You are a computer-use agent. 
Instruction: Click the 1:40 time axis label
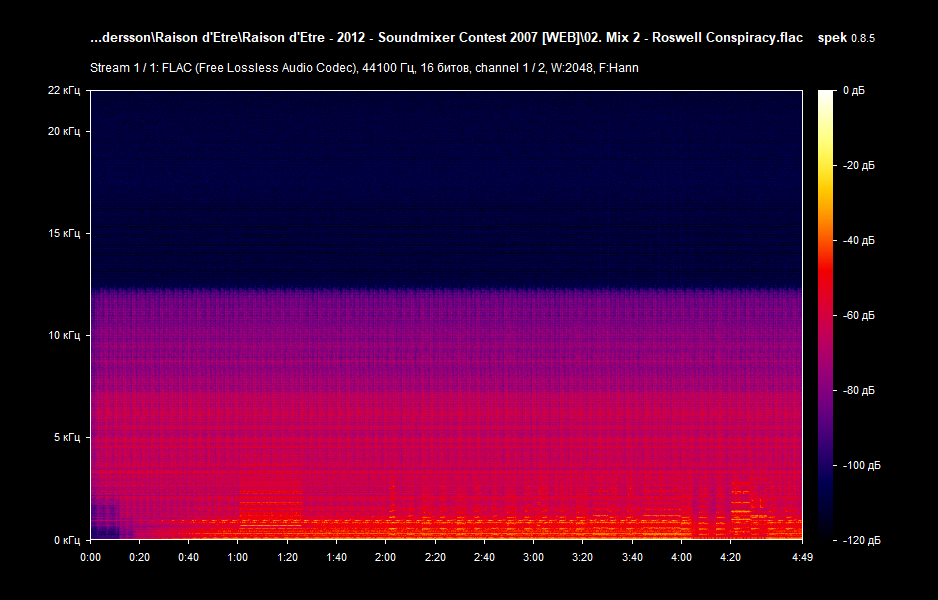[336, 558]
